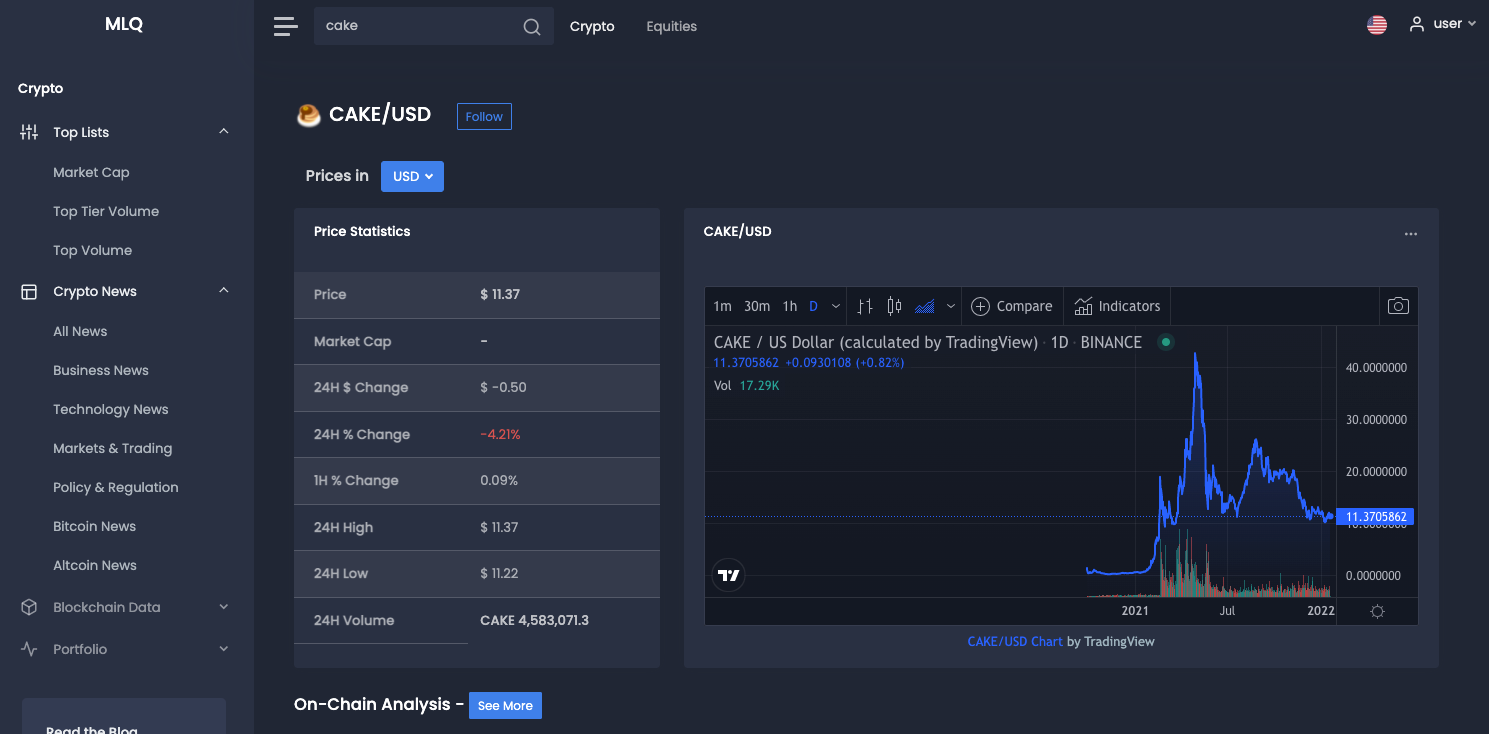This screenshot has width=1489, height=734.
Task: Switch to the Crypto tab
Action: [x=592, y=27]
